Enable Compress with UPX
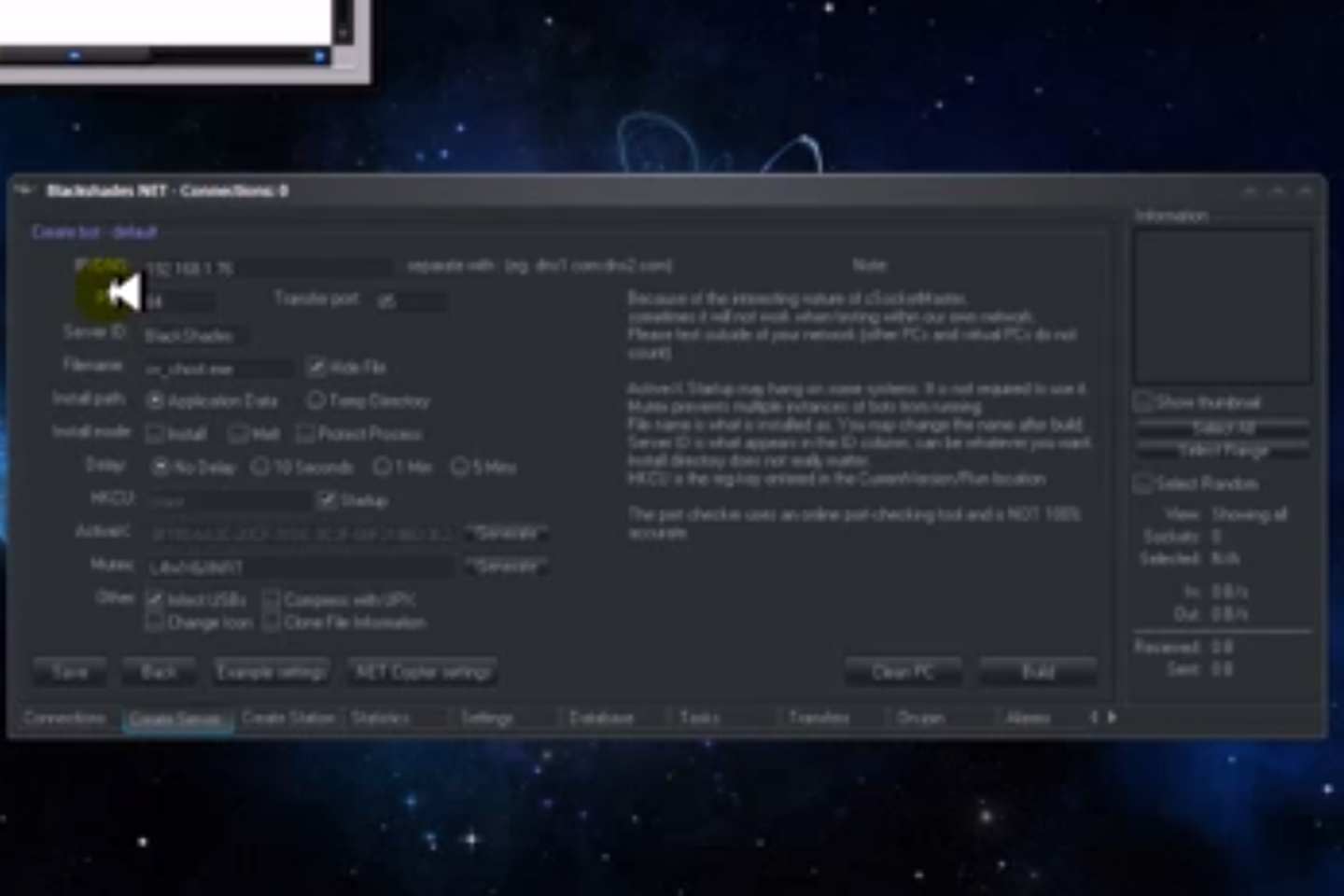The image size is (1344, 896). click(x=272, y=600)
